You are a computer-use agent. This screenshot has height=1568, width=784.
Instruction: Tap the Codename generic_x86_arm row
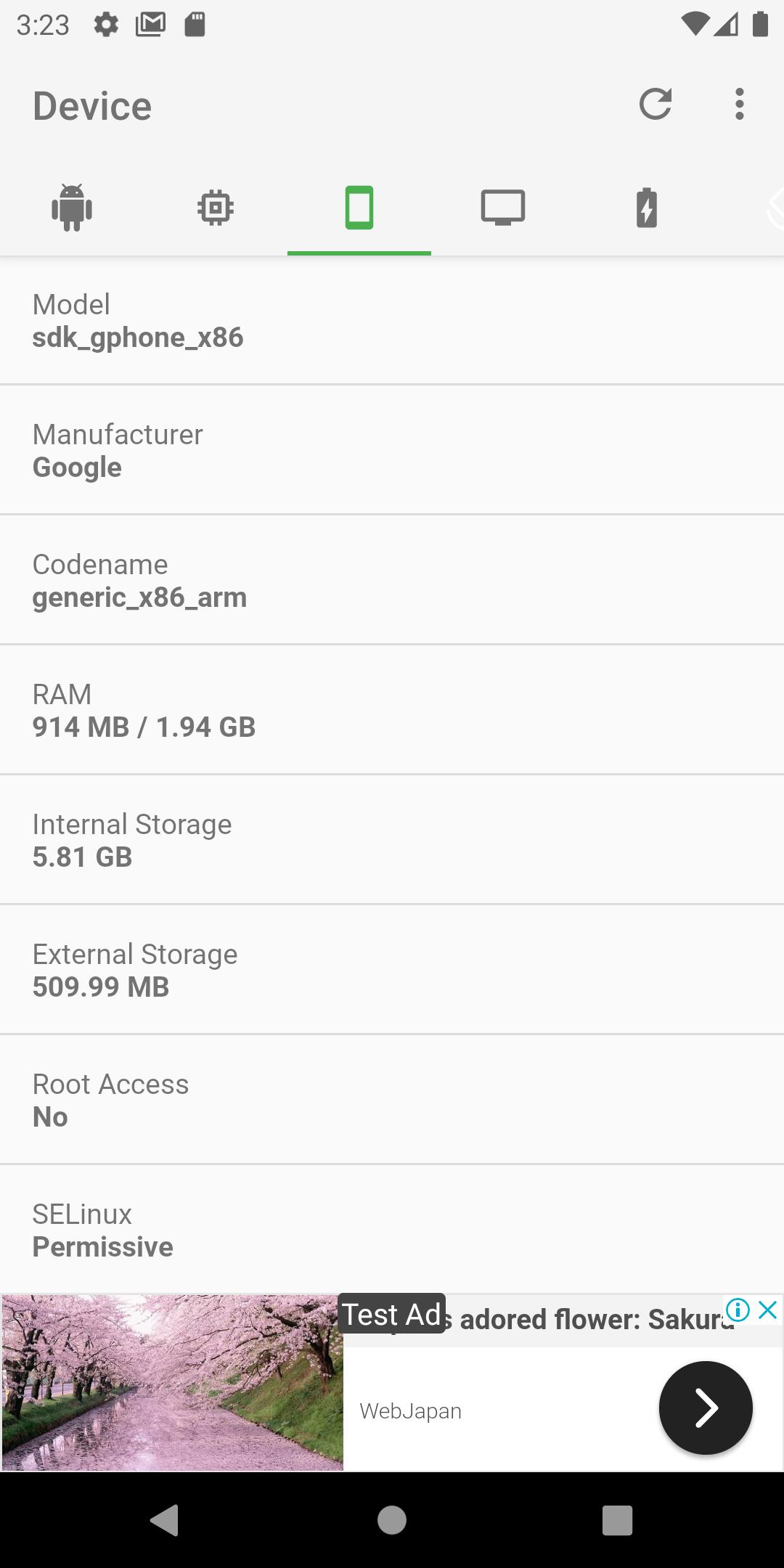[x=392, y=580]
